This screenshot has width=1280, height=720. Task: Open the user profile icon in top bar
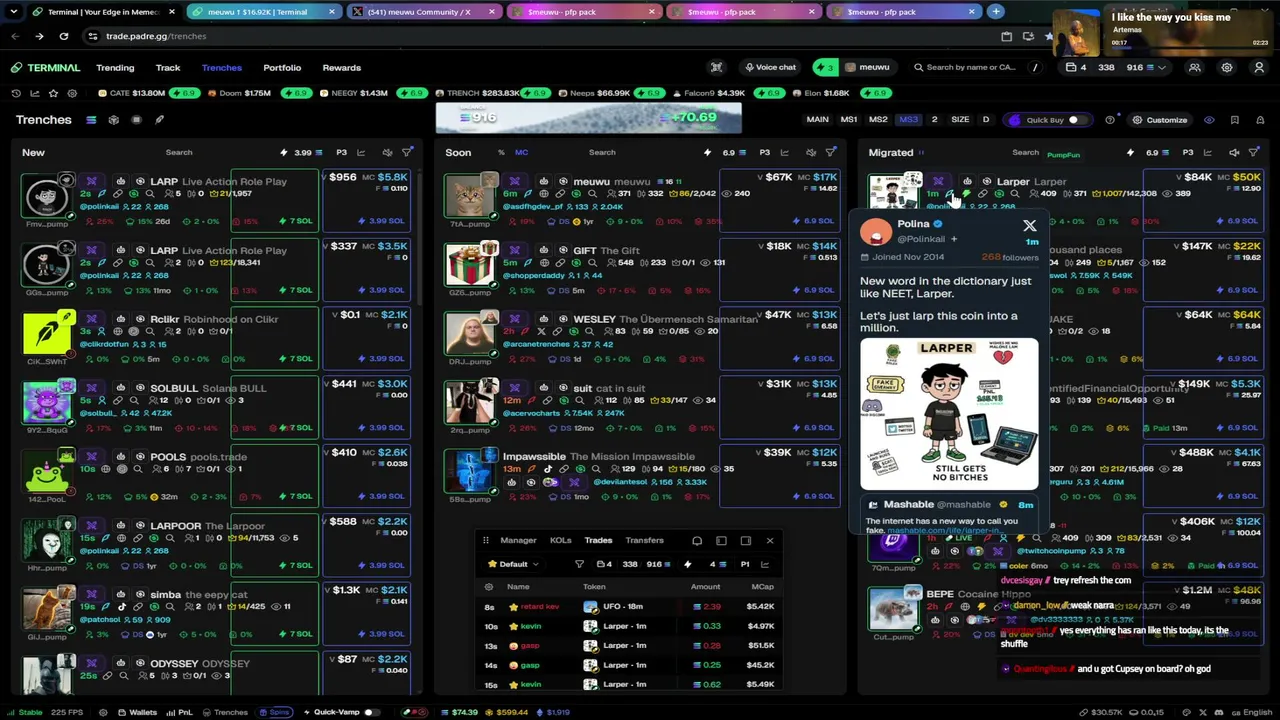click(x=1259, y=68)
